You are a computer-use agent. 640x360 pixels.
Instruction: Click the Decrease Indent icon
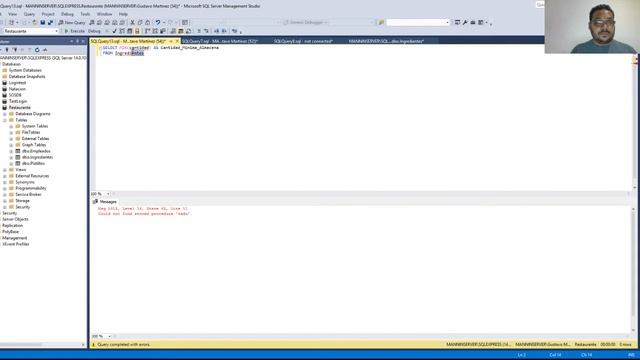216,31
